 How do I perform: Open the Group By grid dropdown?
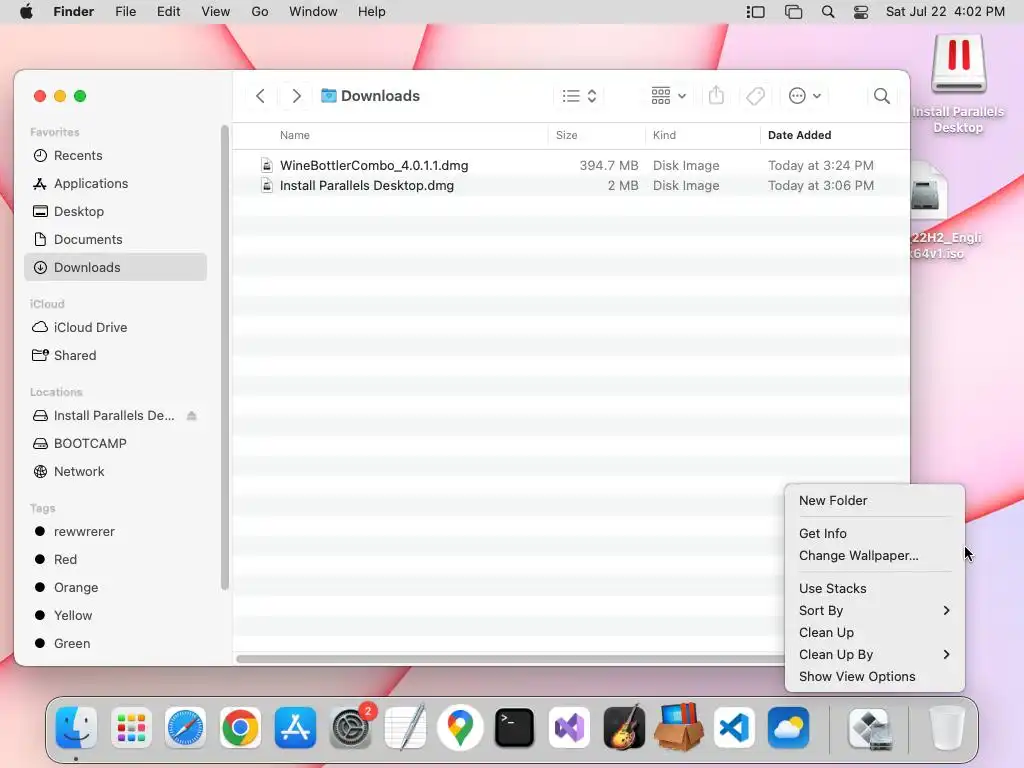click(x=668, y=96)
